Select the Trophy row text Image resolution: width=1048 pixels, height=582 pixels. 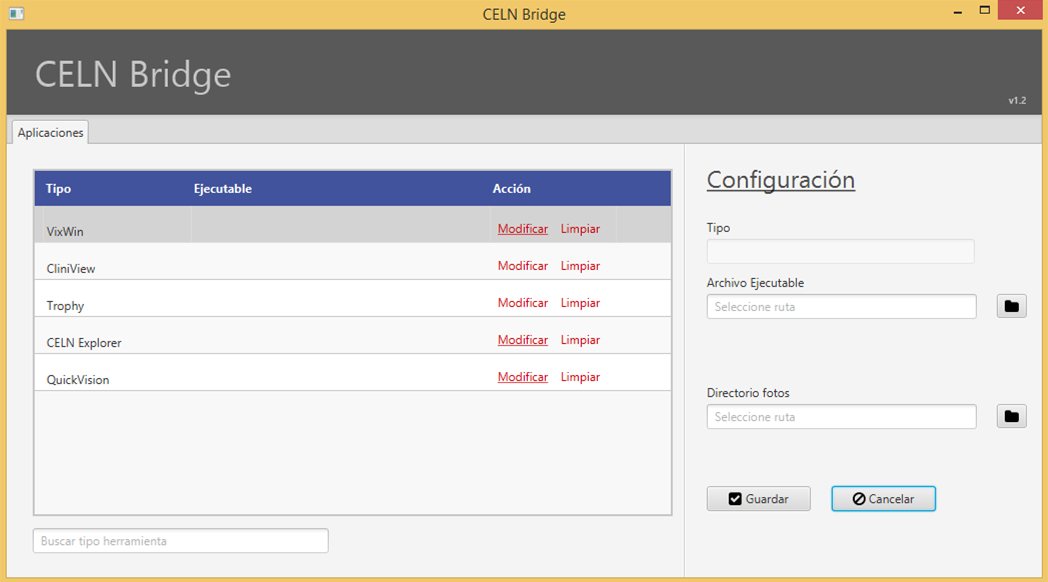click(66, 306)
